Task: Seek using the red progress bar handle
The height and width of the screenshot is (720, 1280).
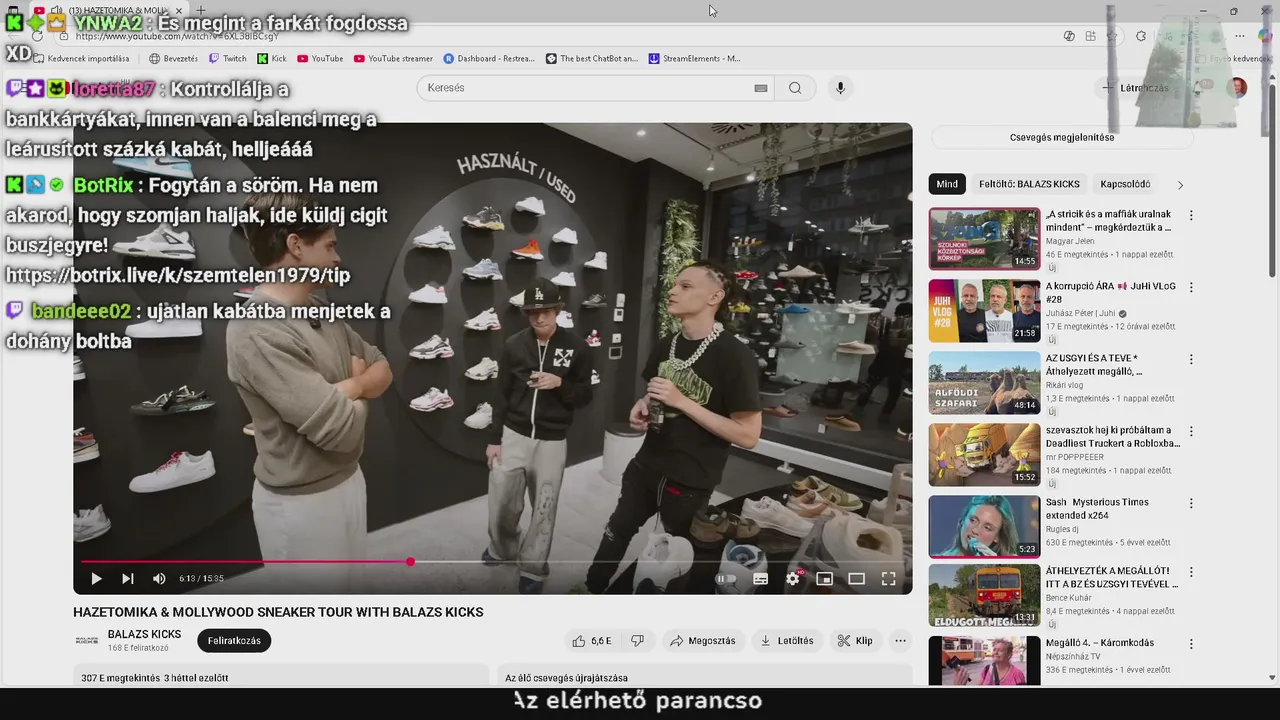Action: (410, 562)
